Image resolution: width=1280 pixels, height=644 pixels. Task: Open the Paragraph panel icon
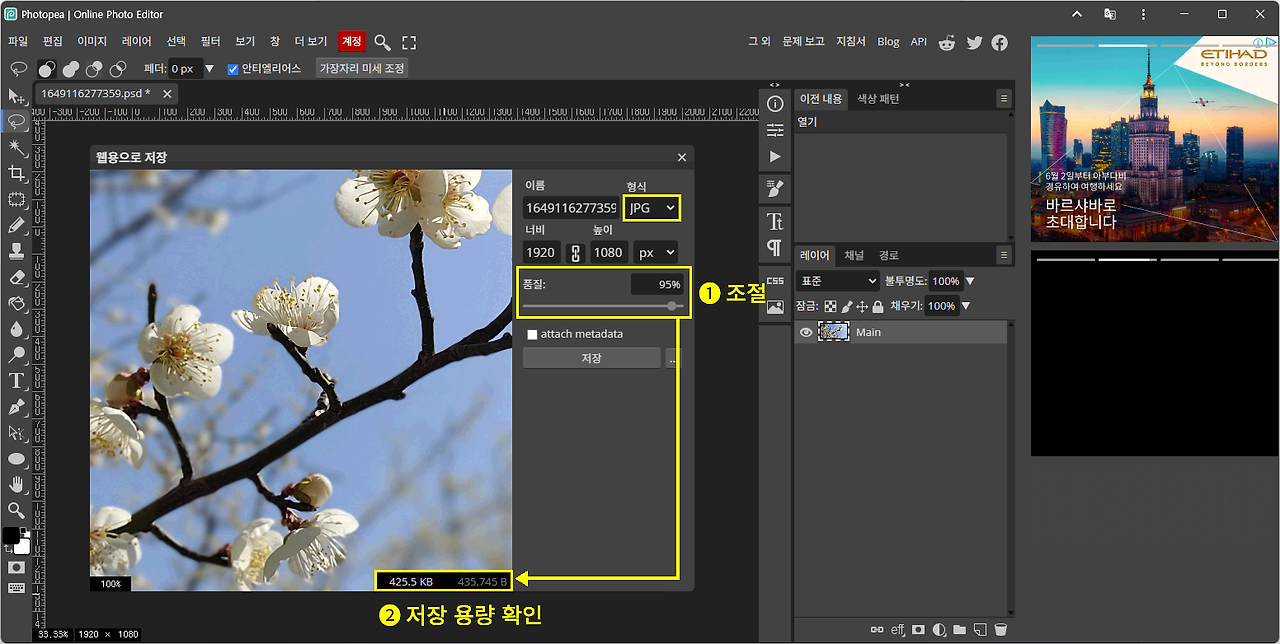click(775, 247)
